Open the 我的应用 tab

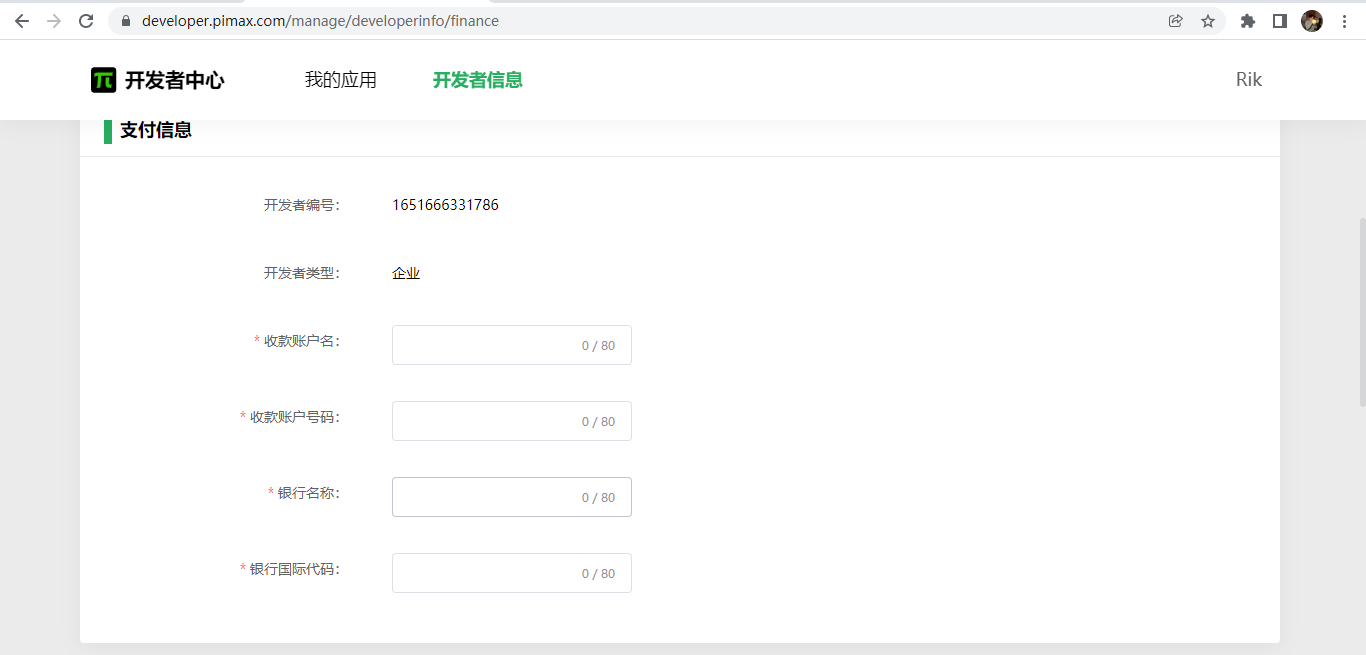[x=341, y=80]
